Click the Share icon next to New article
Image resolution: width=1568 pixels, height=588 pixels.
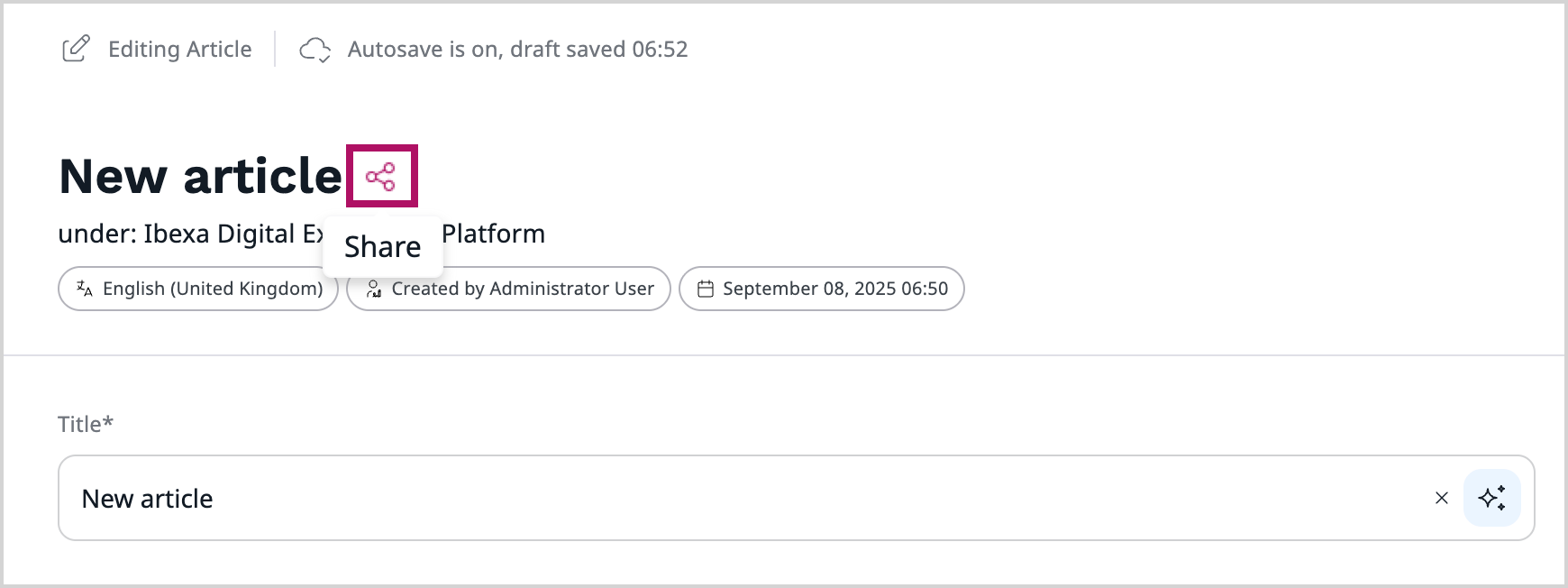pyautogui.click(x=381, y=177)
